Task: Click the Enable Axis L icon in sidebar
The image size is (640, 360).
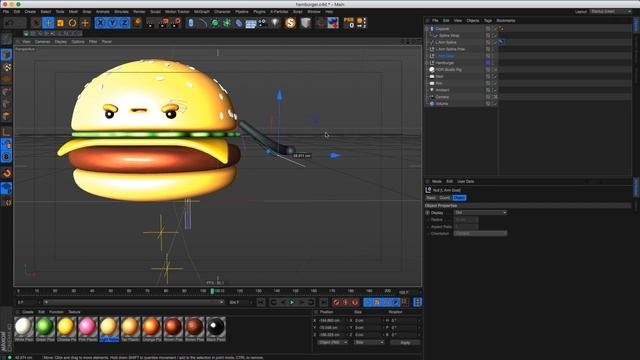Action: click(7, 132)
